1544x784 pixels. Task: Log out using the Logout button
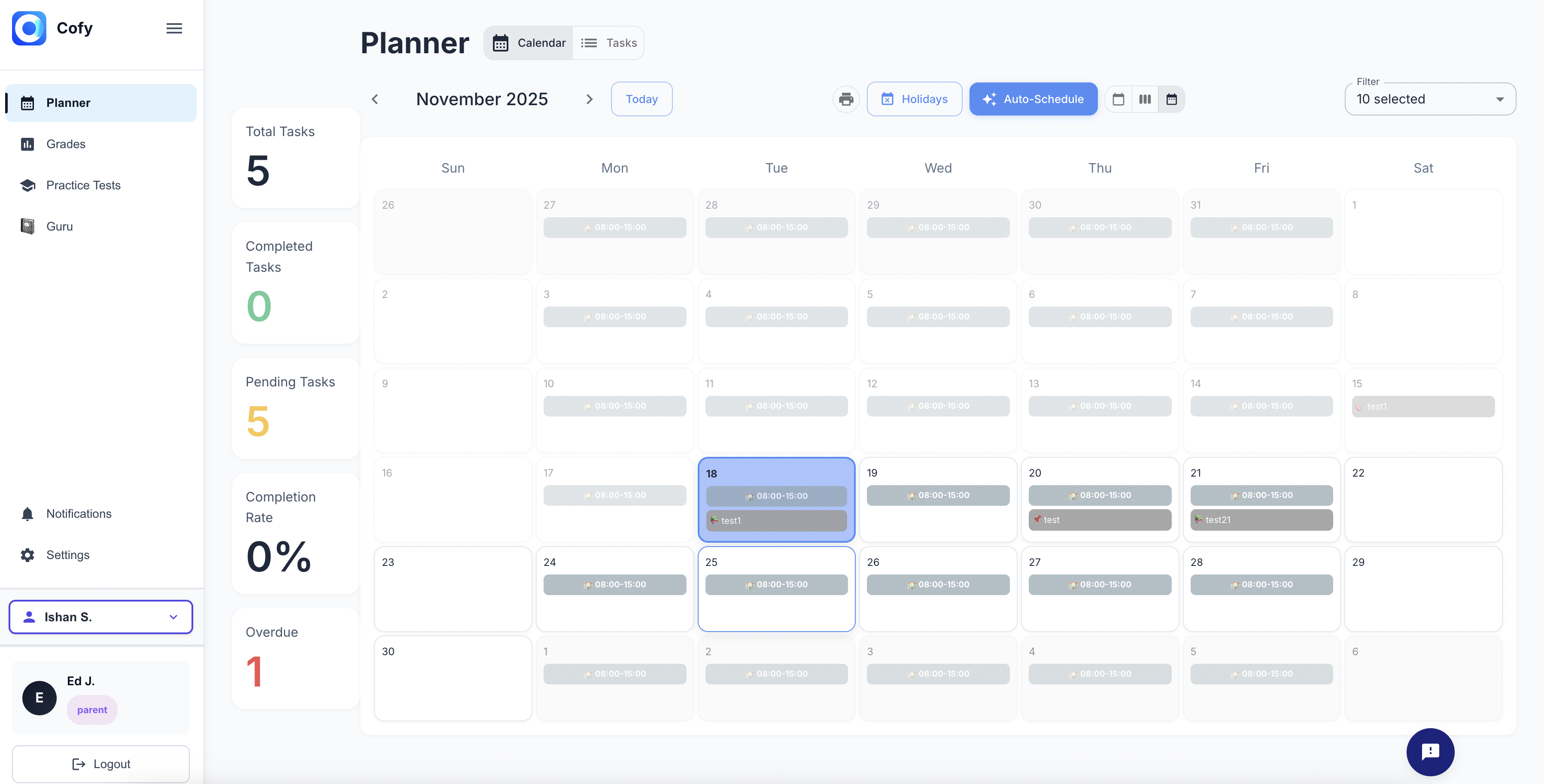click(x=101, y=764)
